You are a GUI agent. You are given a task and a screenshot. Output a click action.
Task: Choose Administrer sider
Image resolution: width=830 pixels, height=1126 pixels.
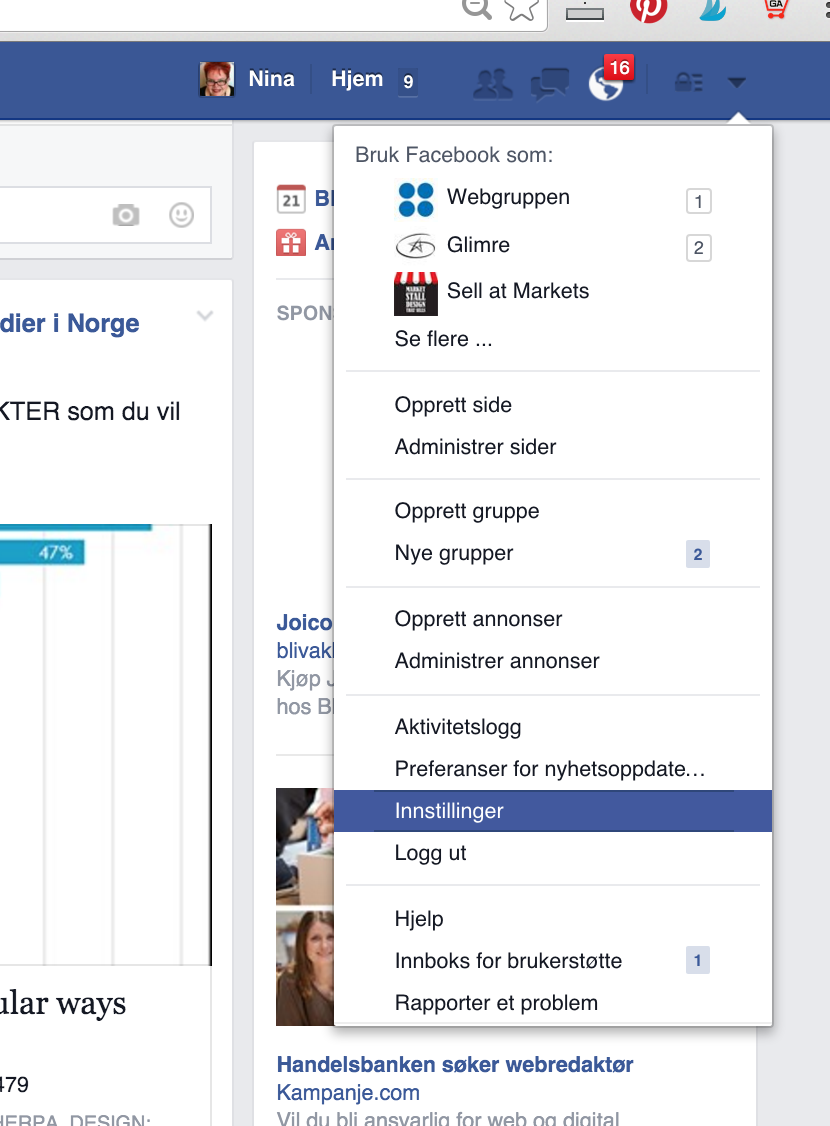click(475, 447)
